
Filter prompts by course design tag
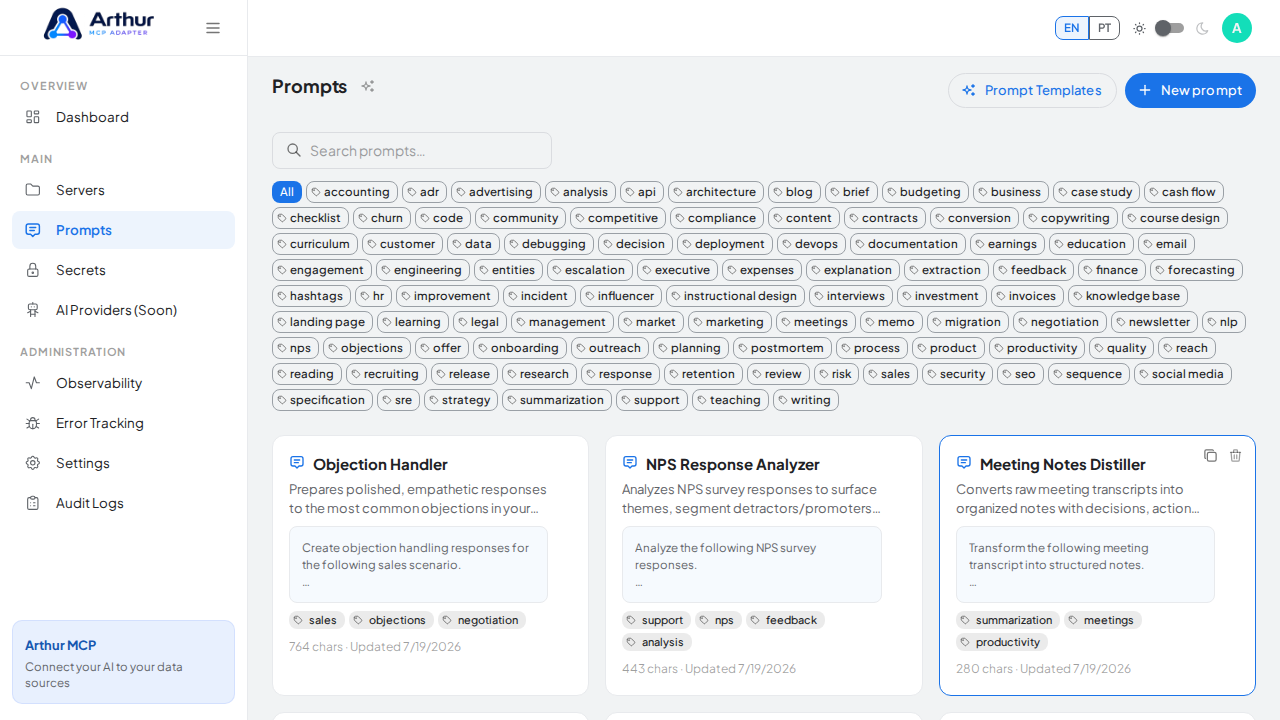(1175, 218)
